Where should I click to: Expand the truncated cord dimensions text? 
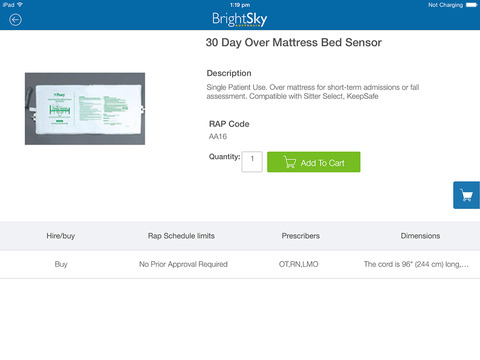click(416, 264)
